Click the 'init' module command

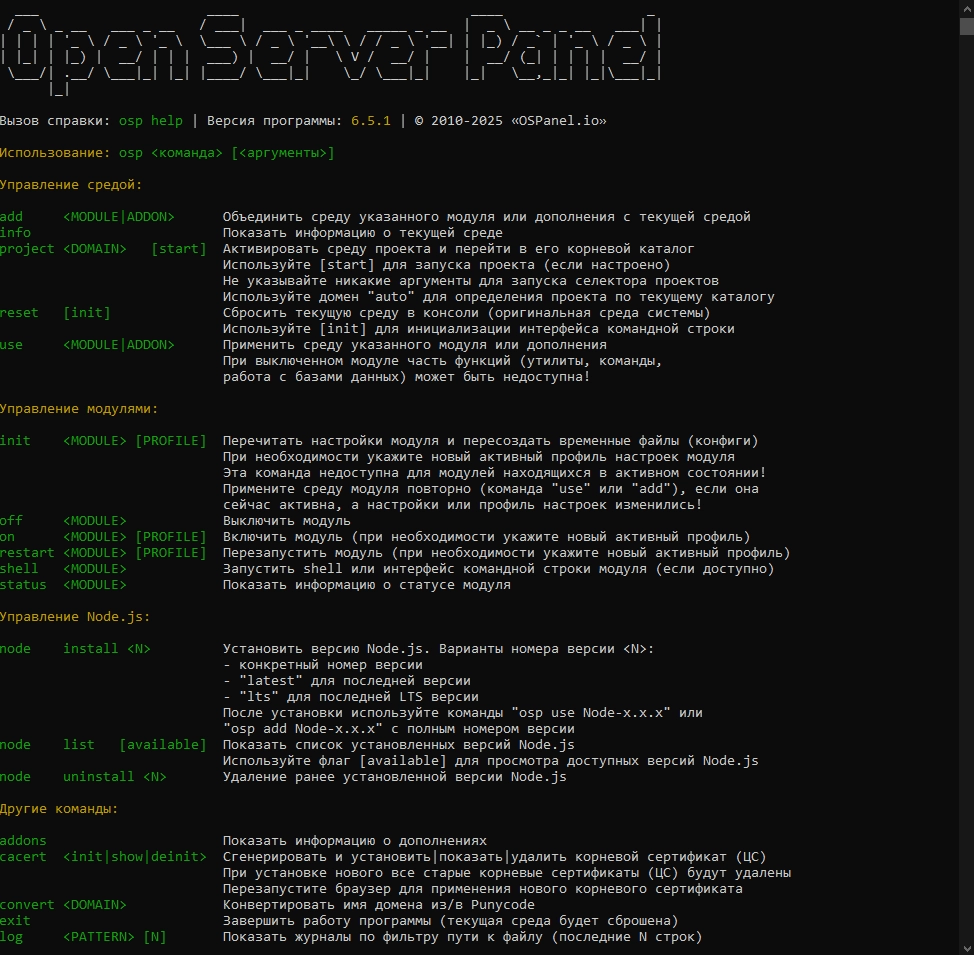click(x=15, y=441)
